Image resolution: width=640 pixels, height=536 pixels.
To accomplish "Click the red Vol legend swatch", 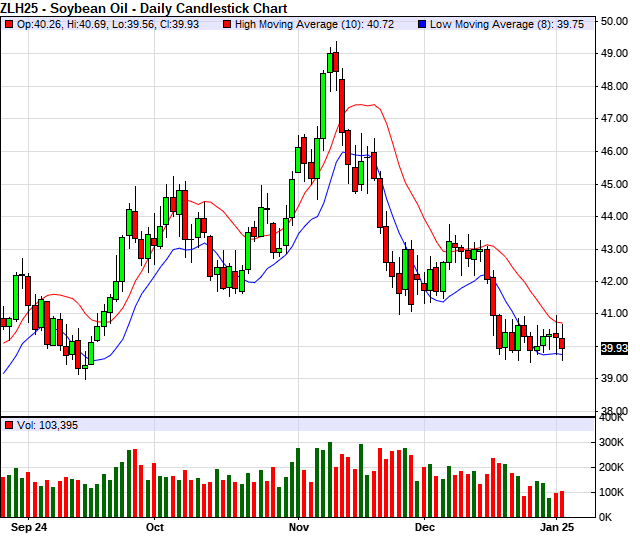I will coord(8,425).
